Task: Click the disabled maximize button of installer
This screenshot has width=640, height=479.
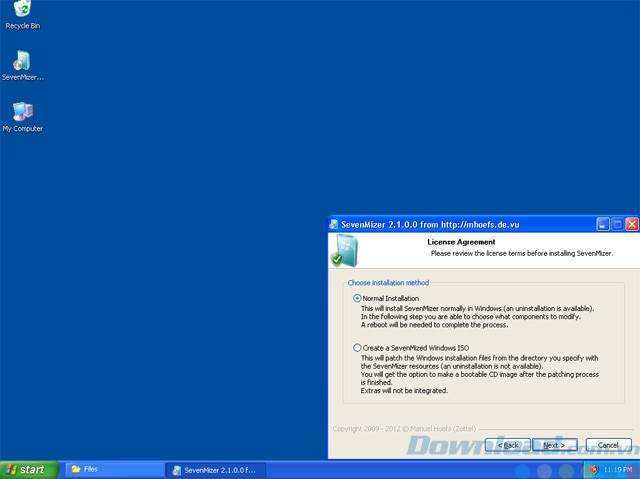Action: coord(617,225)
